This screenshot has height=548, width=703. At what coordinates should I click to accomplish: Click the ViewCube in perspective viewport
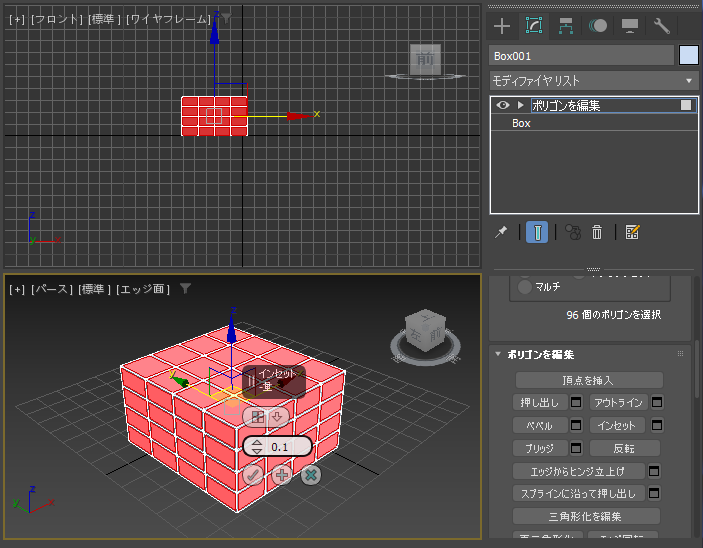point(425,331)
